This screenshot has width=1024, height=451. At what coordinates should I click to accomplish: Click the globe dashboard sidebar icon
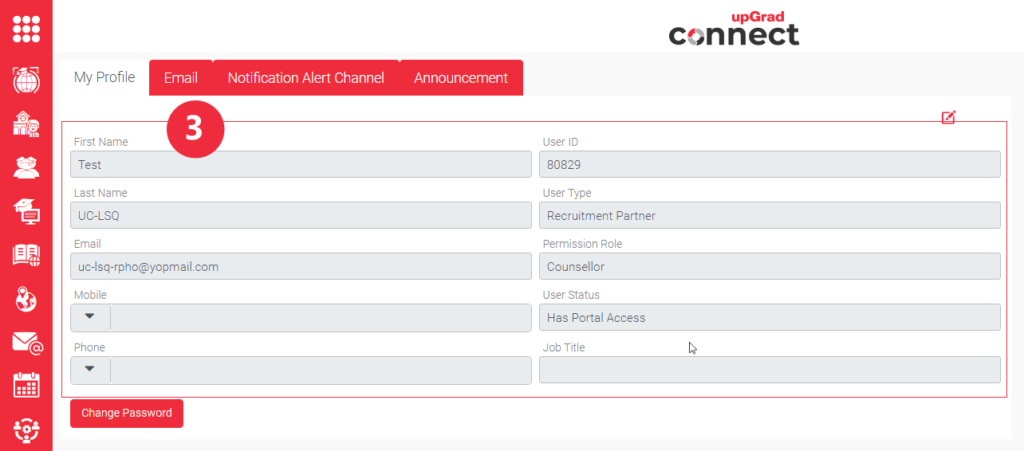26,80
